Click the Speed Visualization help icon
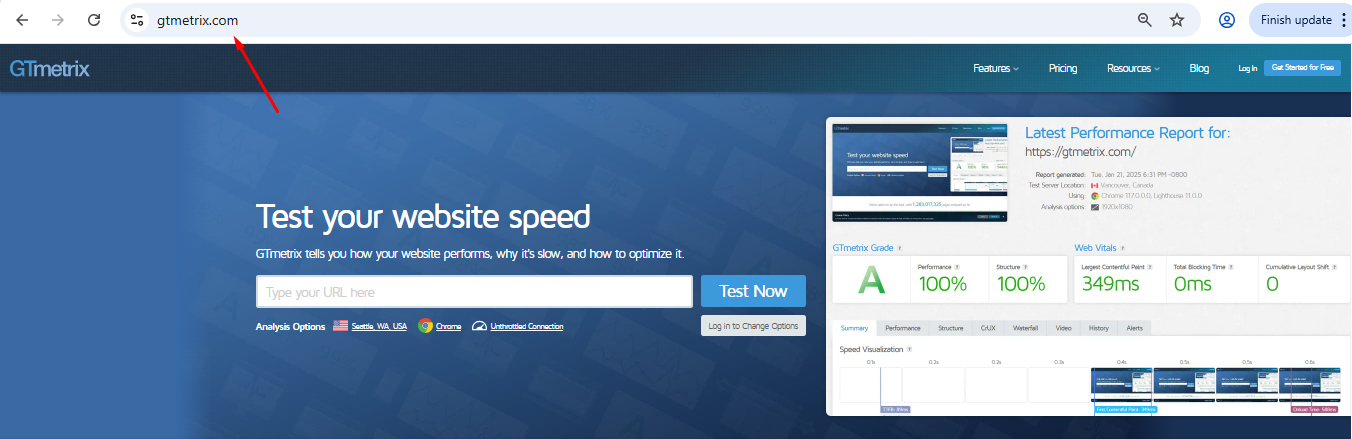This screenshot has height=439, width=1352. (908, 349)
